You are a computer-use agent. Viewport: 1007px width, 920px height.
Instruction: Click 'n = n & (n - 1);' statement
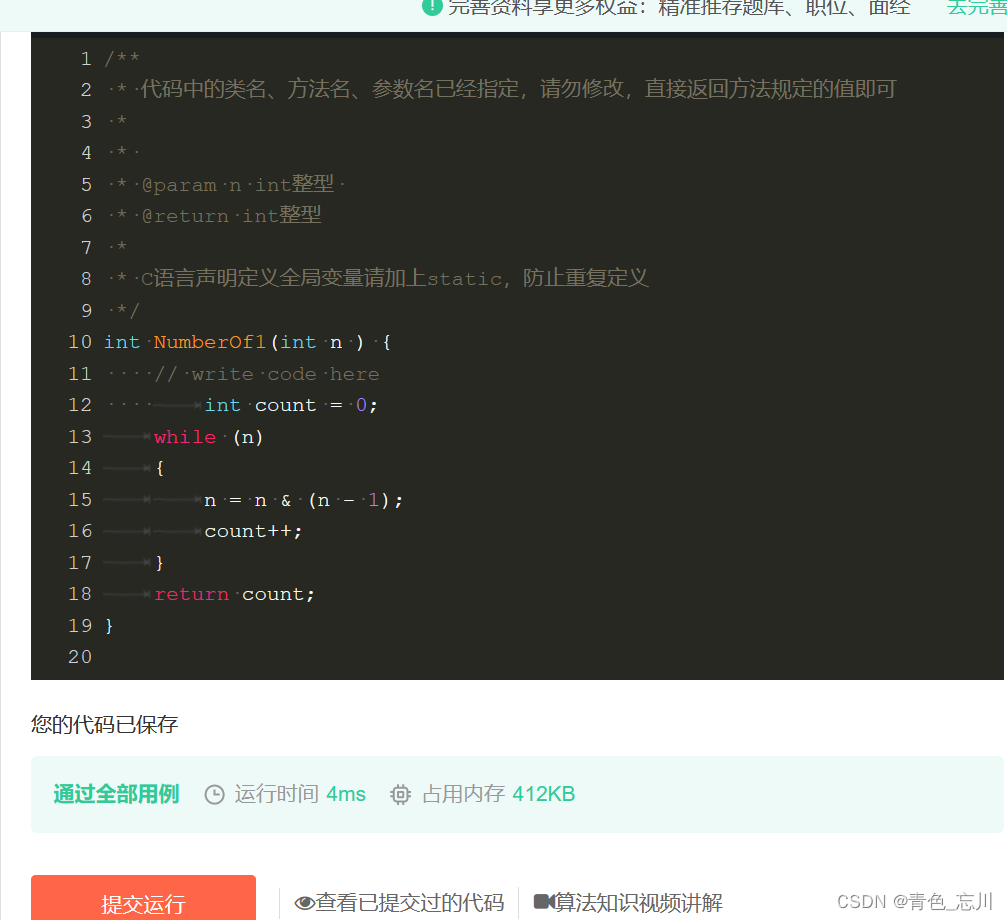point(303,500)
